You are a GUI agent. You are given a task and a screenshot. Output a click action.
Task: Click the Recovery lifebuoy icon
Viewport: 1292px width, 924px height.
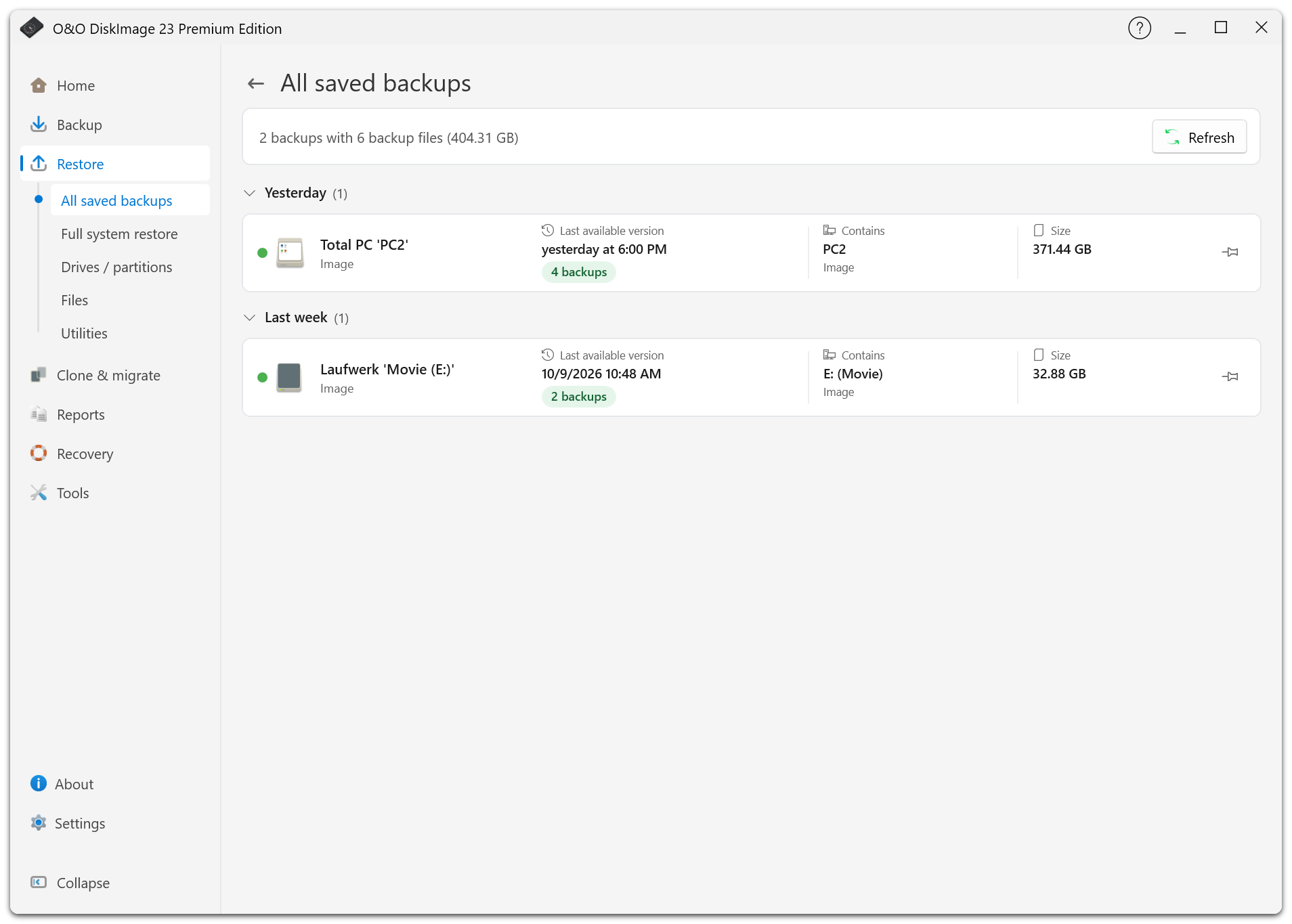coord(39,454)
